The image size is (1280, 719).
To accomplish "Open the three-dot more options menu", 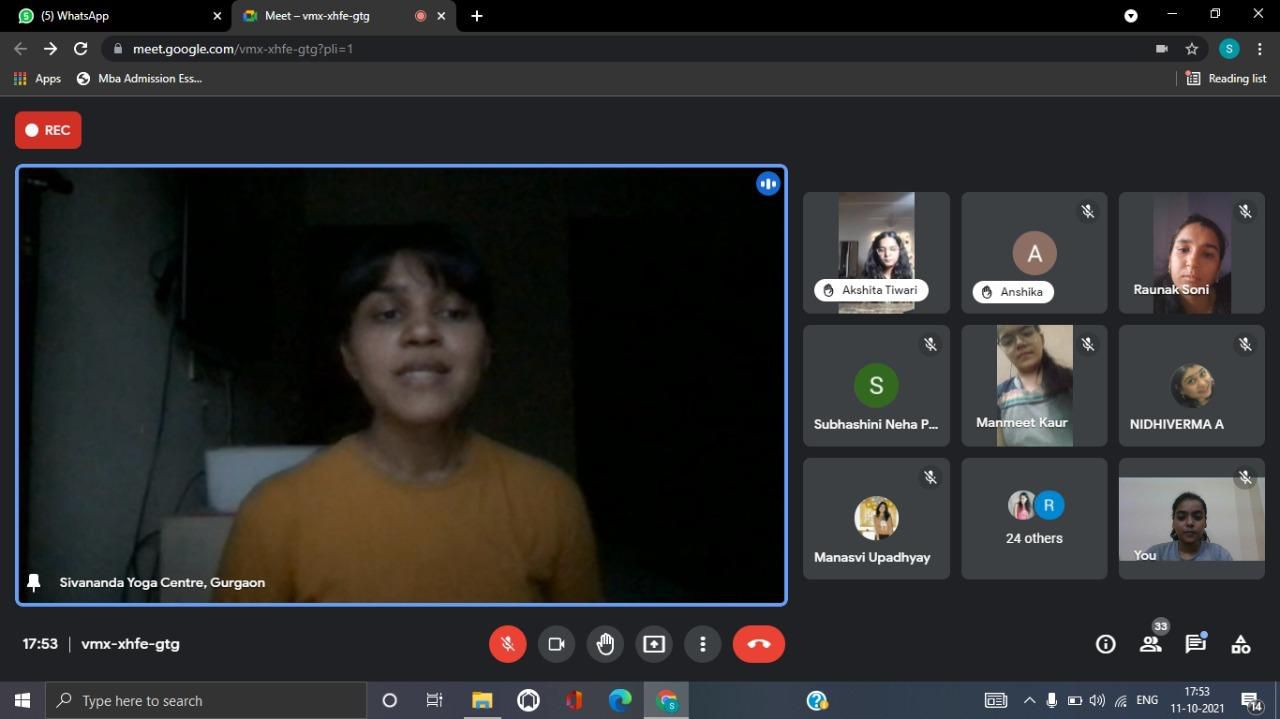I will (x=702, y=644).
